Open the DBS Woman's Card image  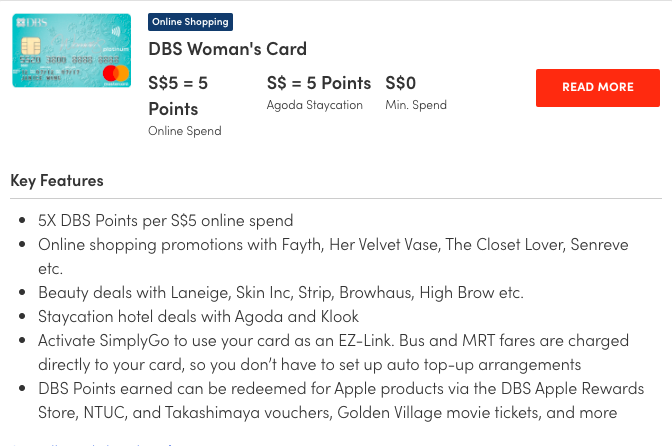71,50
